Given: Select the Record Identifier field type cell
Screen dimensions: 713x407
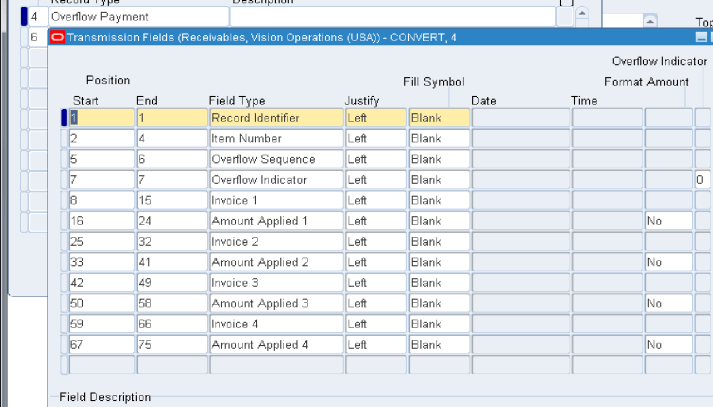Looking at the screenshot, I should pyautogui.click(x=273, y=118).
